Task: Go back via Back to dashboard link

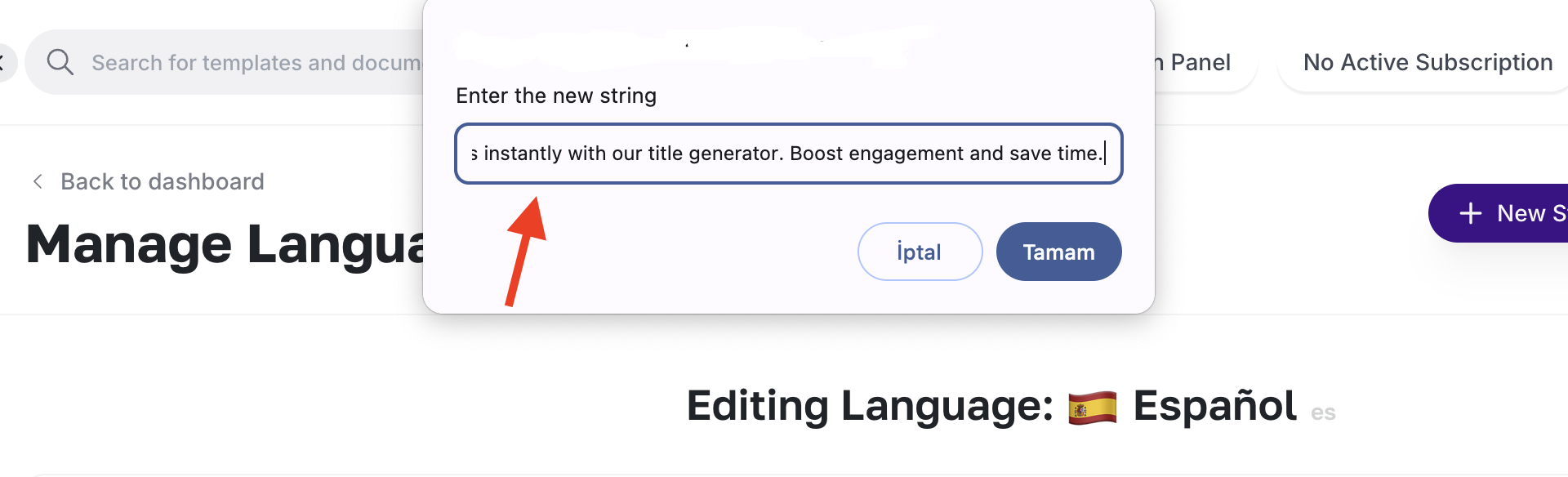Action: click(x=162, y=181)
